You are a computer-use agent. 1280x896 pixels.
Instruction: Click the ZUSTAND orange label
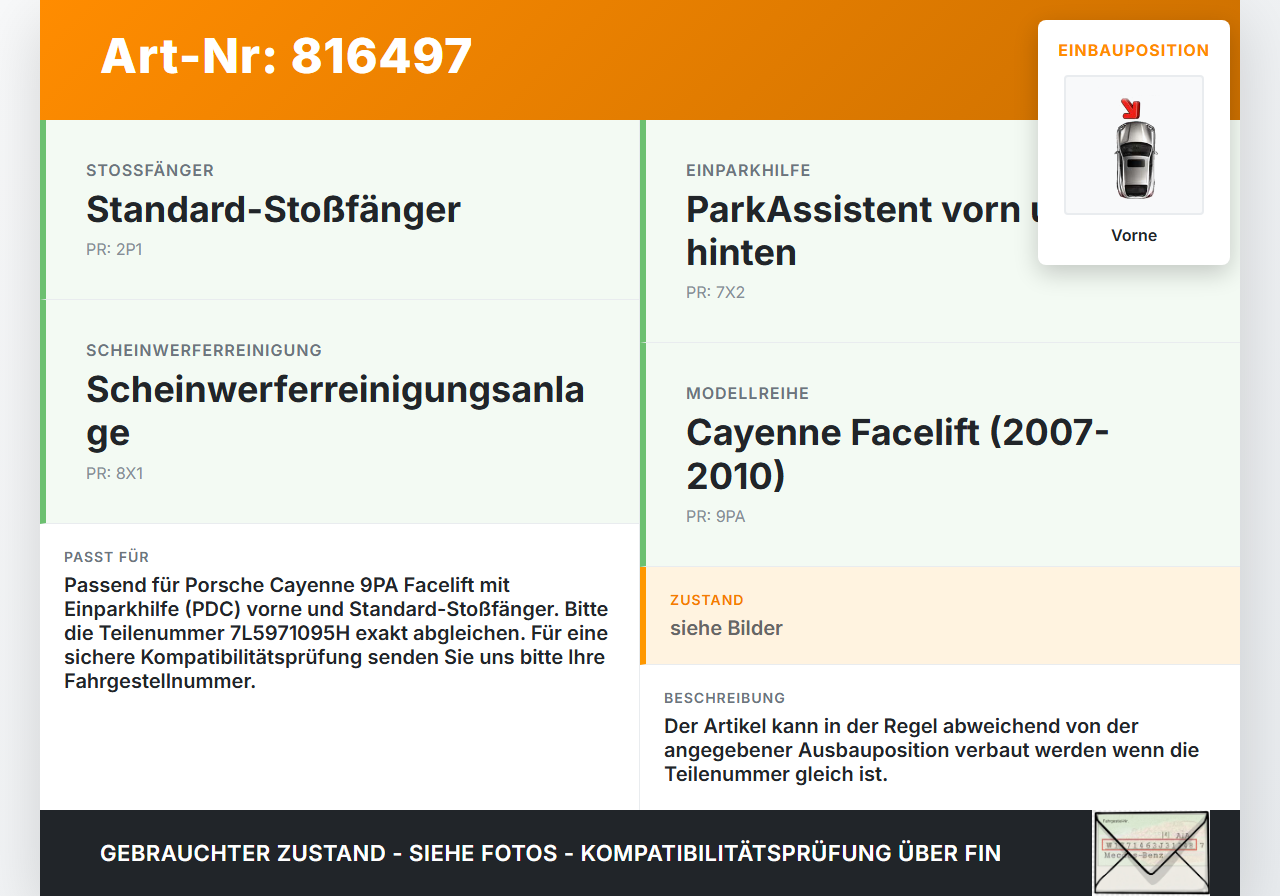tap(706, 601)
